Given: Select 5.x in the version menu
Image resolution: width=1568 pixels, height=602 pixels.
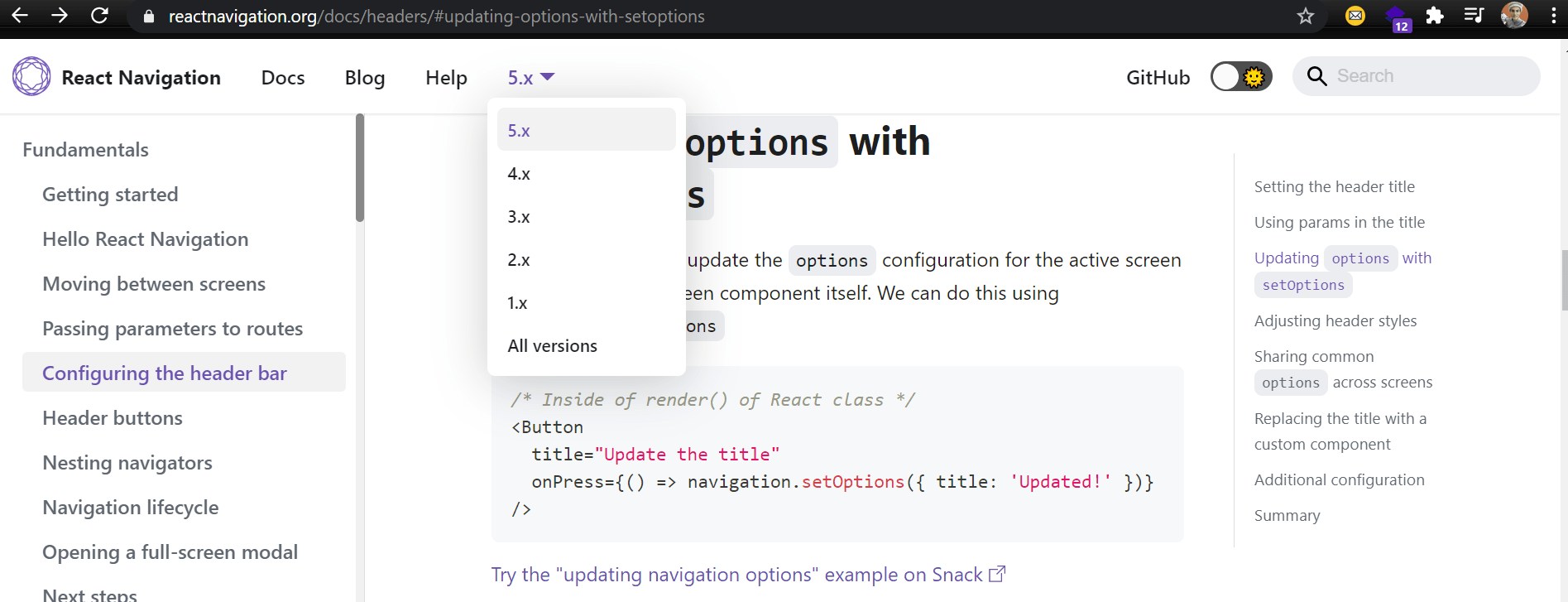Looking at the screenshot, I should pyautogui.click(x=587, y=130).
